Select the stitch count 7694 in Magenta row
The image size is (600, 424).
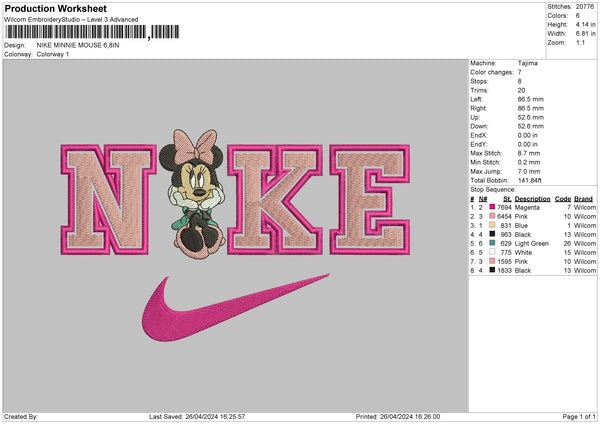[504, 207]
